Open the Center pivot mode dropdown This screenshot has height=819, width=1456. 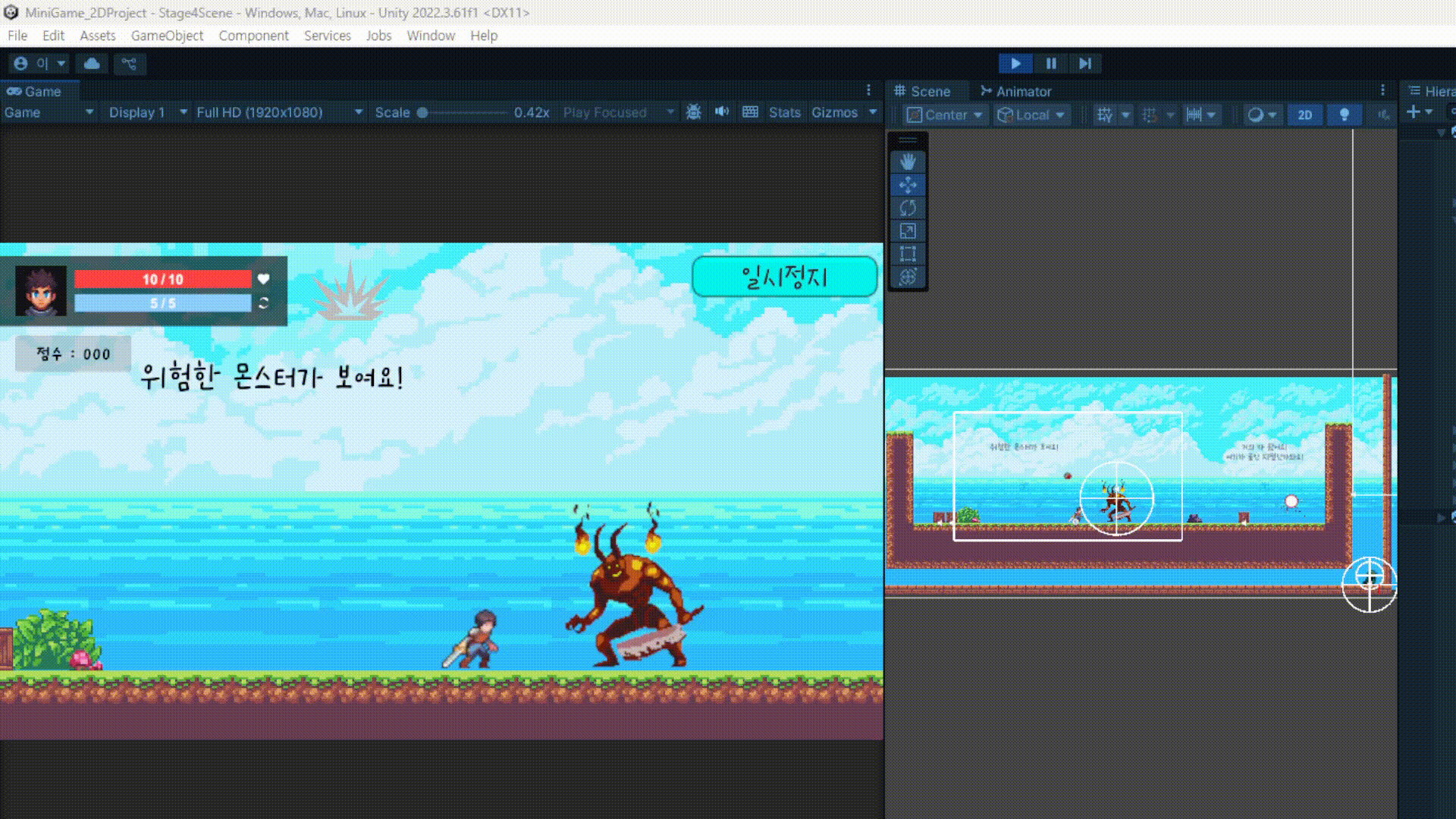[945, 115]
